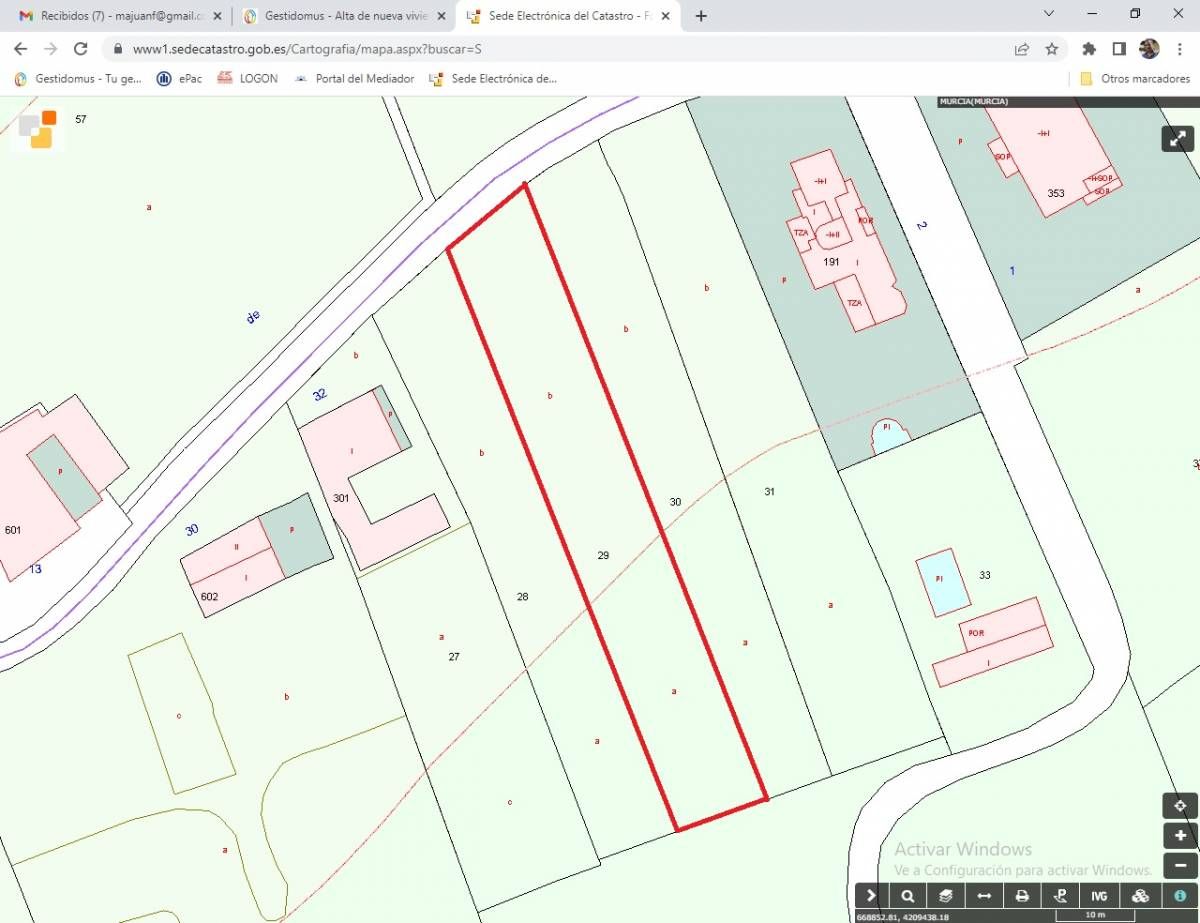Select the distance measurement tool

click(x=984, y=896)
